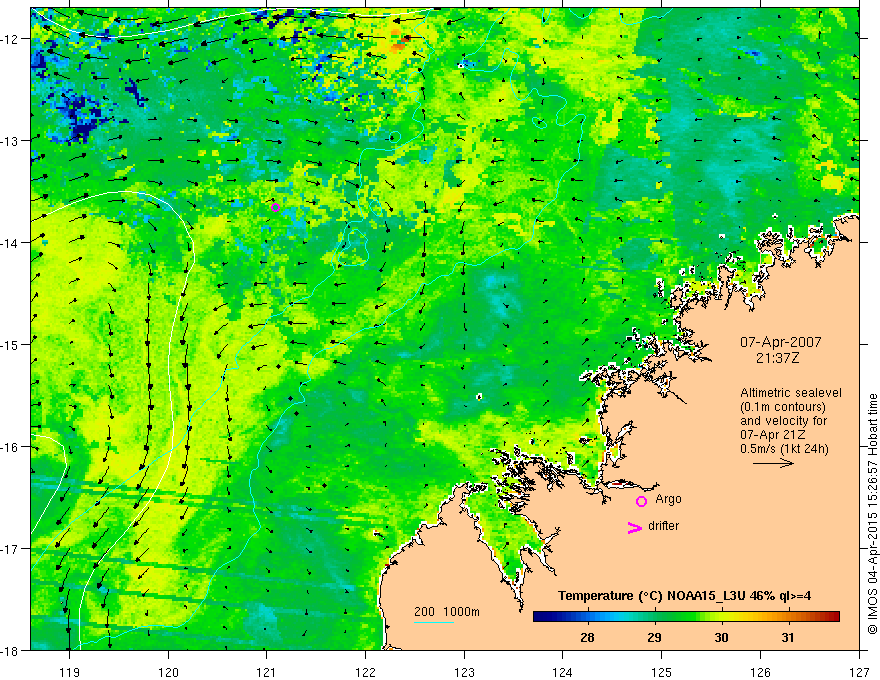Click longitude label 127 on the bottom axis
This screenshot has height=680, width=880.
click(x=859, y=672)
